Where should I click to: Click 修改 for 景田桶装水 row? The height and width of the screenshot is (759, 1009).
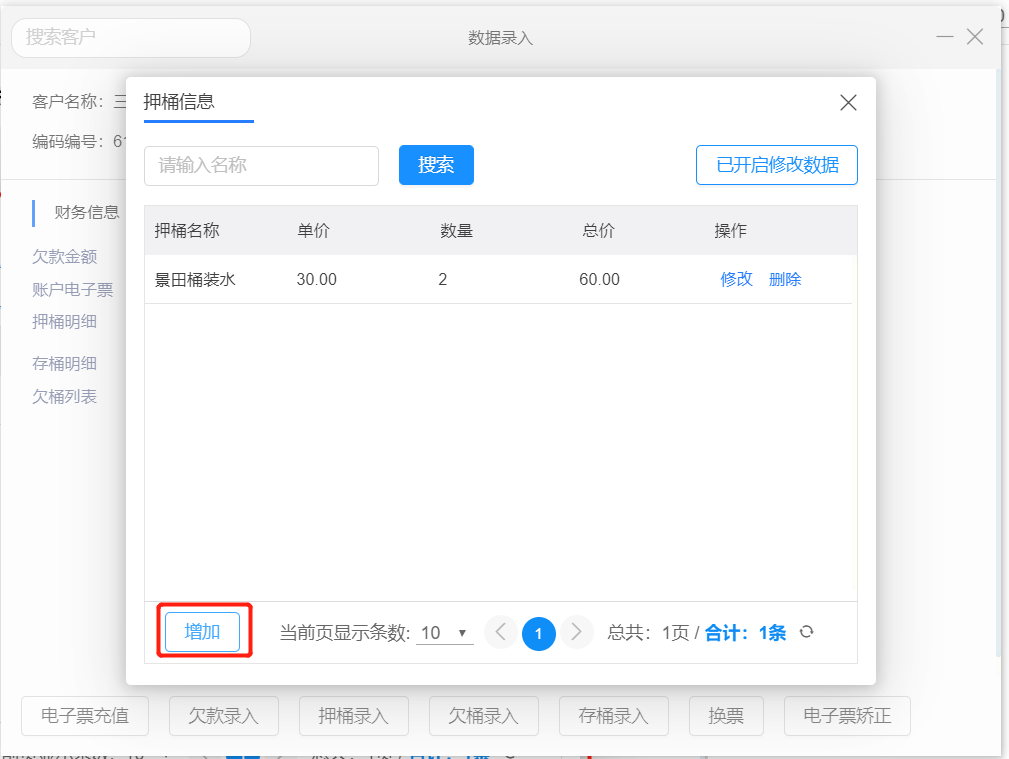click(736, 279)
